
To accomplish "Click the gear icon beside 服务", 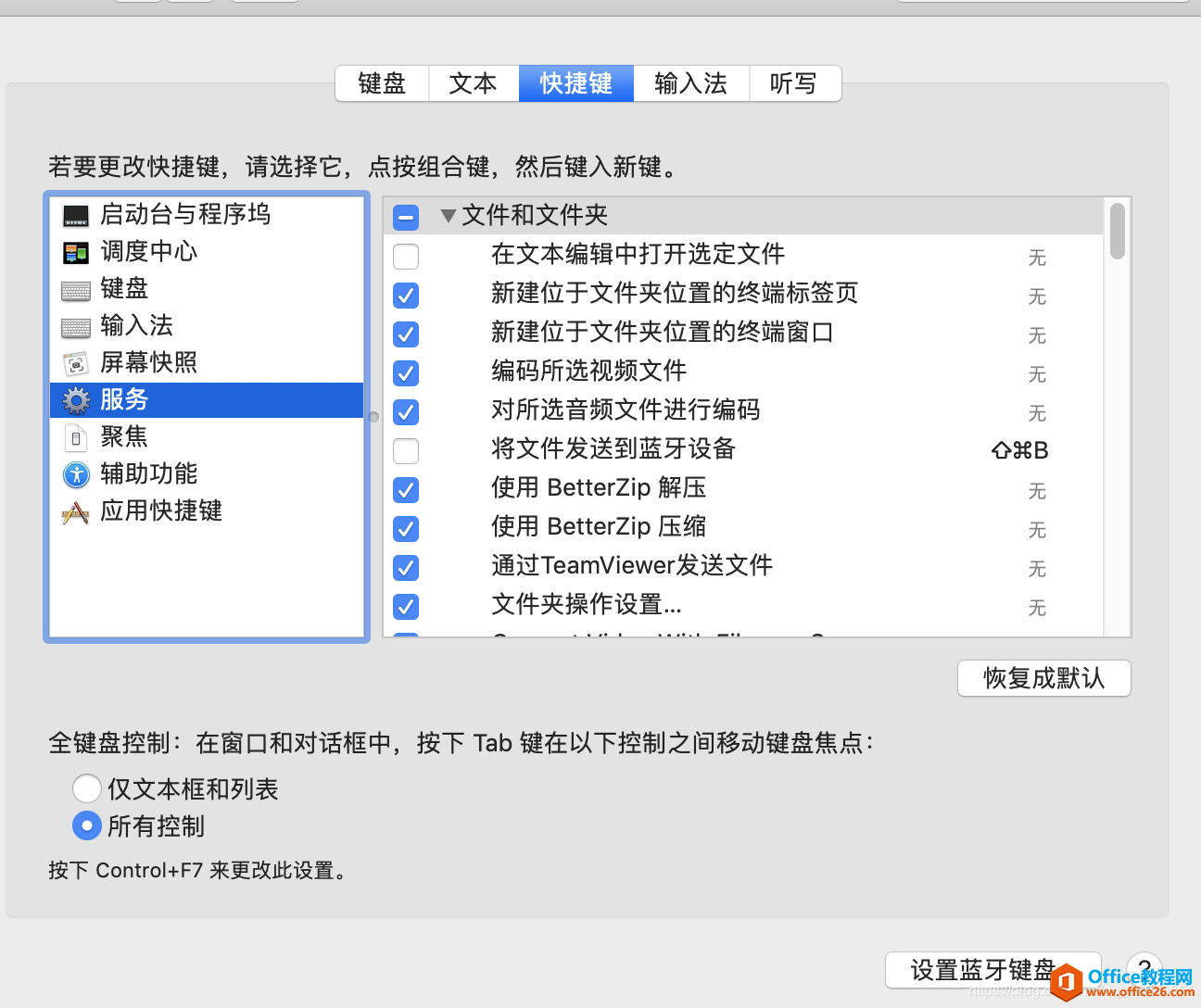I will tap(76, 400).
